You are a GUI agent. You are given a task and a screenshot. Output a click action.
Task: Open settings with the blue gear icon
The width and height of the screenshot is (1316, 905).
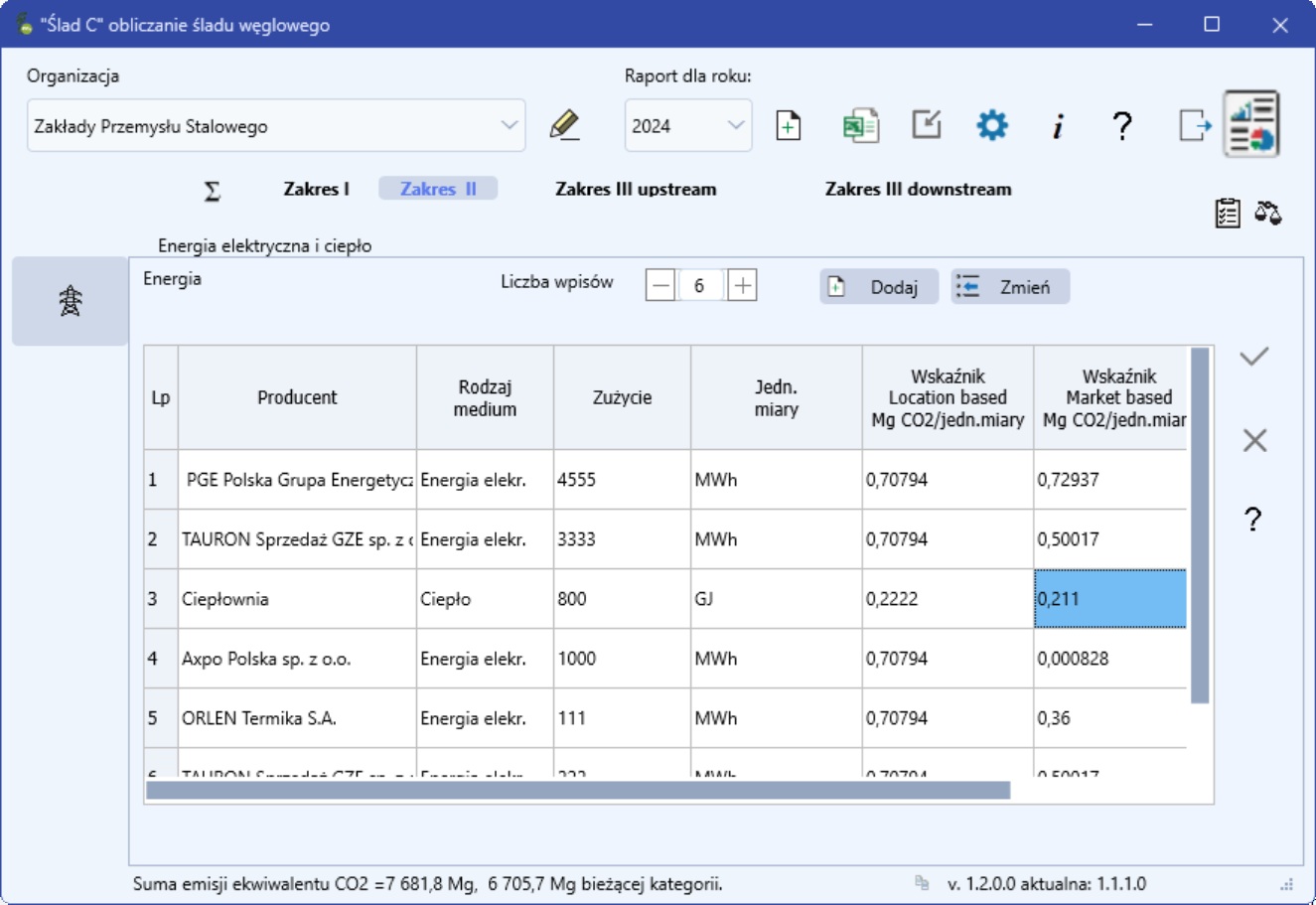coord(991,126)
